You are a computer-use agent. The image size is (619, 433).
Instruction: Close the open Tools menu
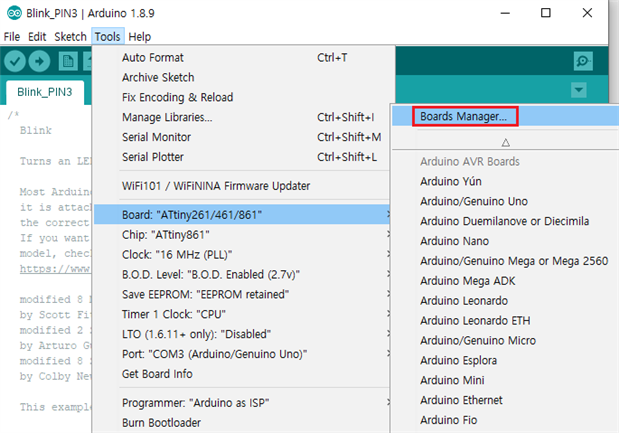[107, 37]
